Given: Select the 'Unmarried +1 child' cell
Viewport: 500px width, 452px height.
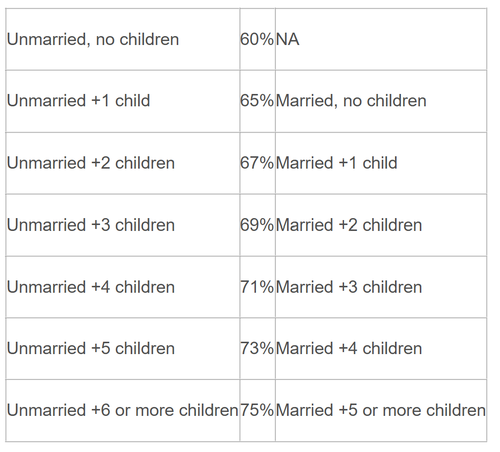Looking at the screenshot, I should click(123, 101).
